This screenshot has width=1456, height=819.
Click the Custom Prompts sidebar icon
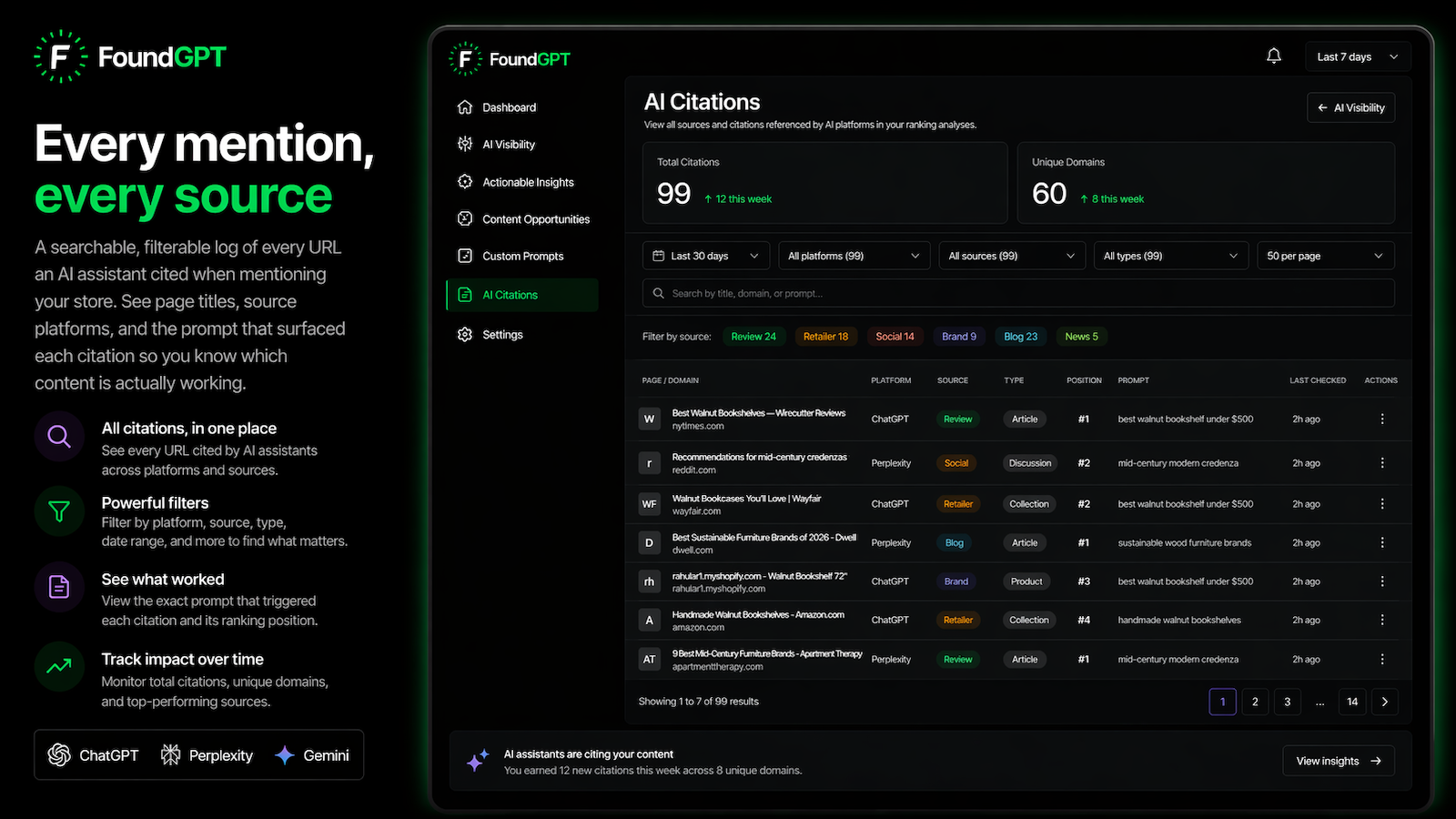coord(465,256)
